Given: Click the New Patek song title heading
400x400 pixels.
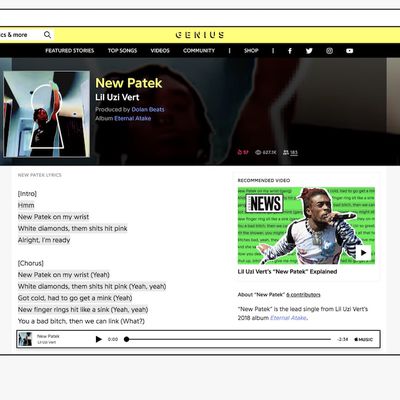Looking at the screenshot, I should point(129,83).
